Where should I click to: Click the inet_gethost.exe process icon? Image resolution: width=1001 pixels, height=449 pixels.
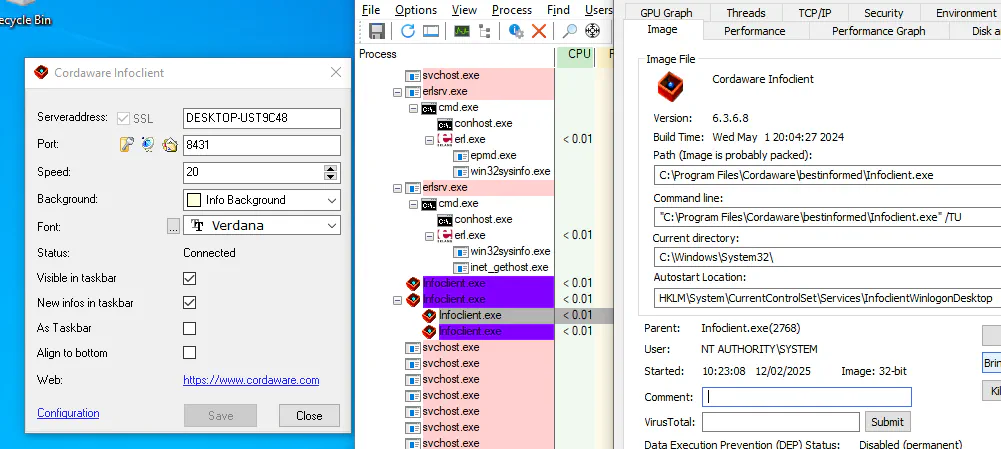(x=461, y=267)
